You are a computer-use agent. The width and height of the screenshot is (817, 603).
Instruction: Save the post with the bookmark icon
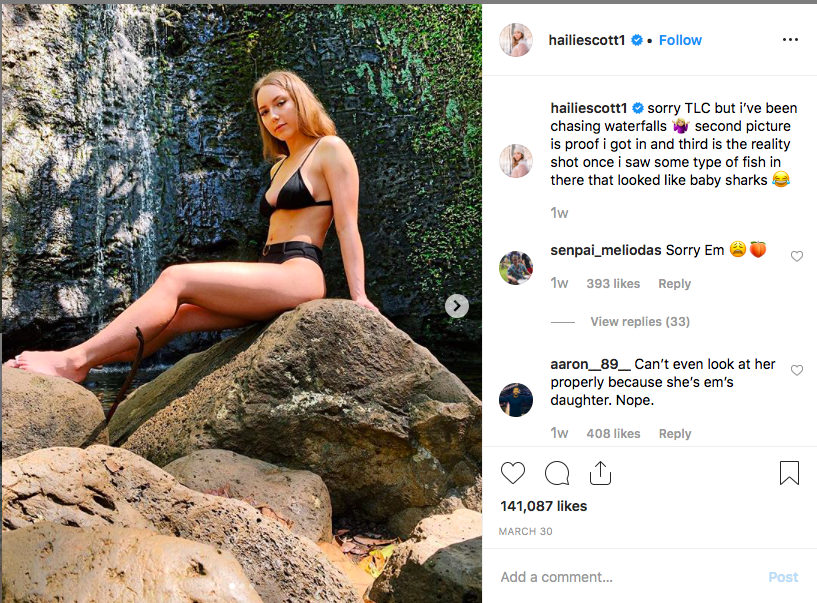point(789,473)
